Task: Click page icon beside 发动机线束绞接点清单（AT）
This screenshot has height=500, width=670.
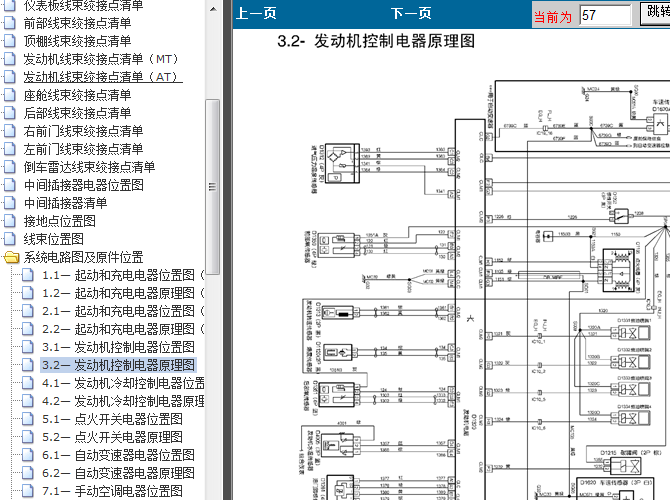Action: point(9,77)
